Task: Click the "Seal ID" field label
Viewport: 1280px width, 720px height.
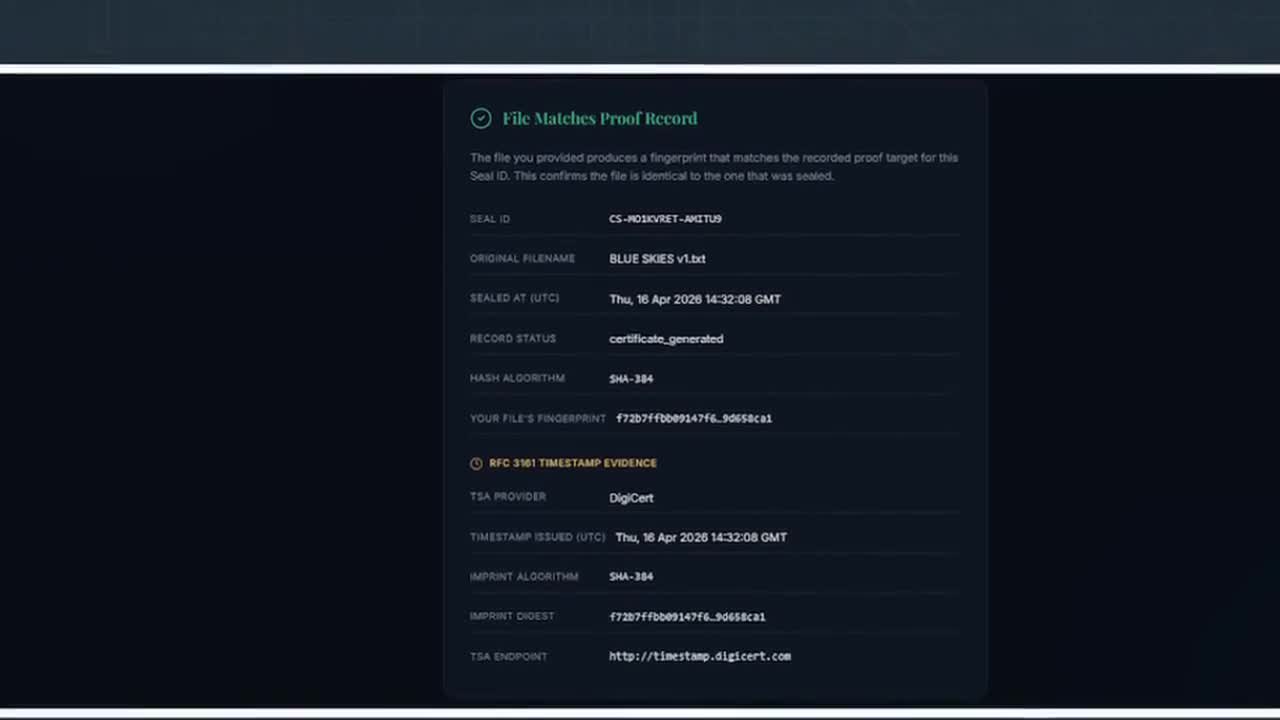Action: (x=490, y=219)
